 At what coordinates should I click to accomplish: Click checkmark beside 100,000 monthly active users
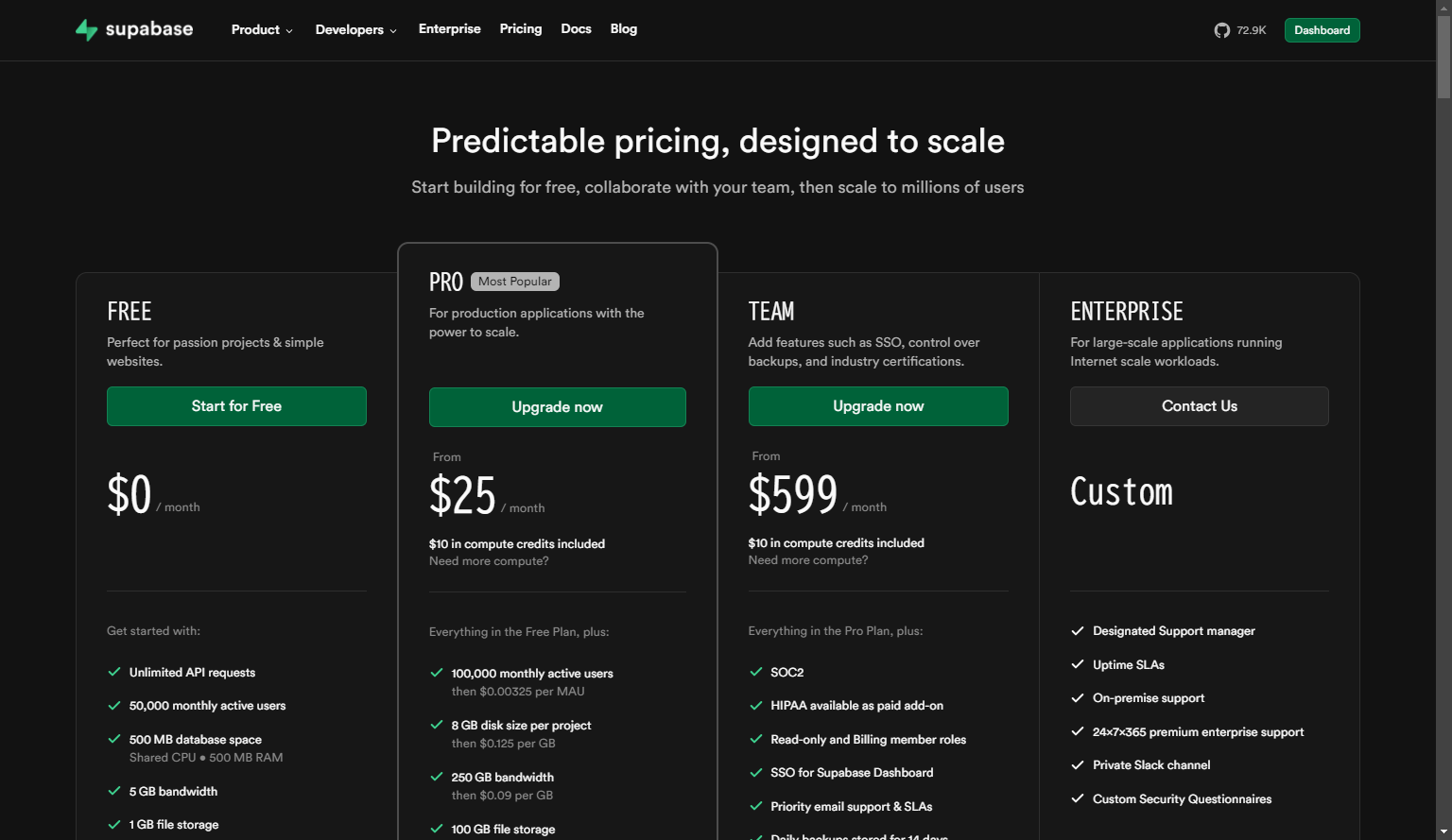[x=436, y=673]
